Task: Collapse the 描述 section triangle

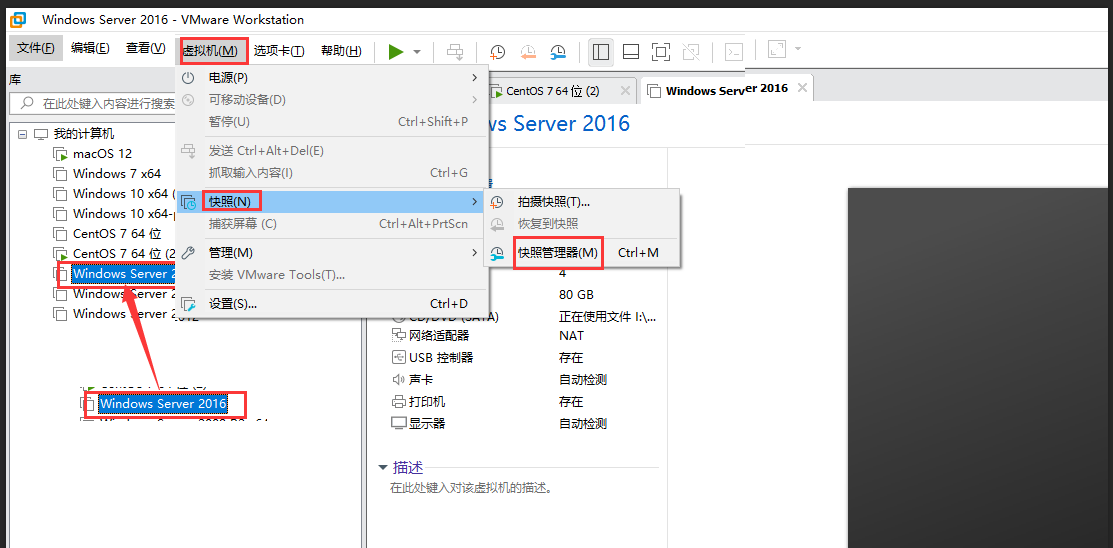Action: coord(383,468)
